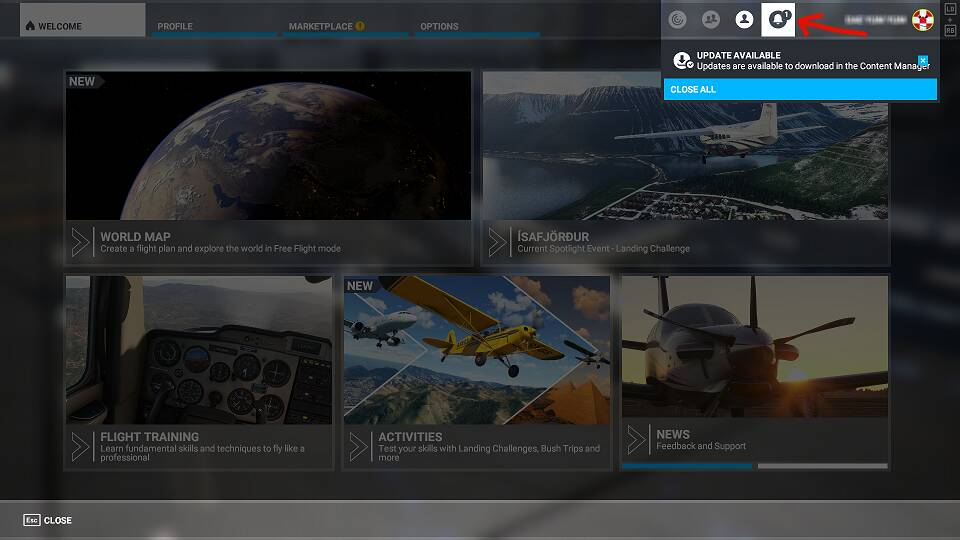Image resolution: width=960 pixels, height=540 pixels.
Task: Open the friends group icon
Action: pyautogui.click(x=710, y=20)
